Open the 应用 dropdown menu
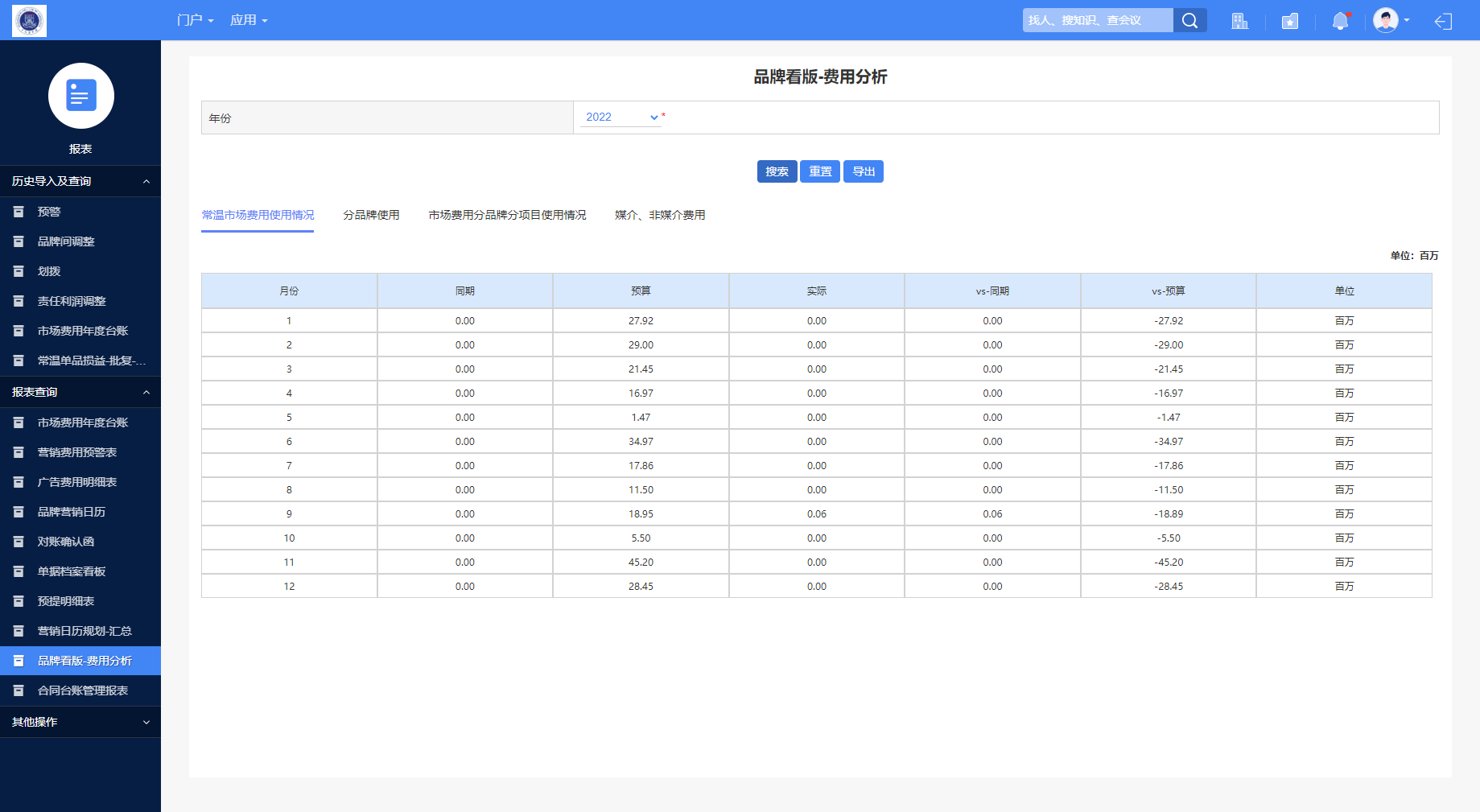1480x812 pixels. click(249, 20)
